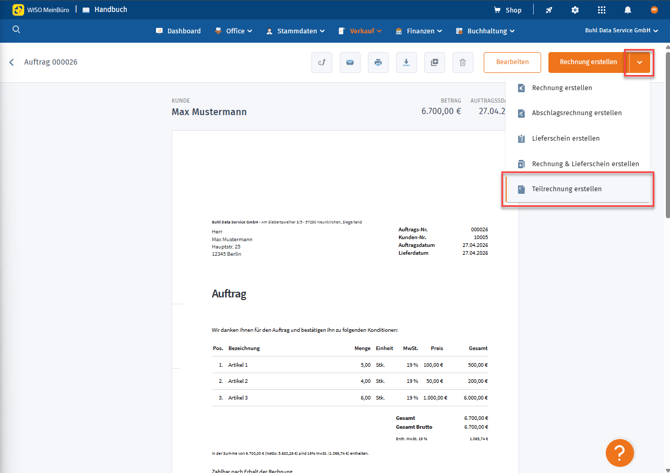
Task: Open the apps grid menu
Action: coord(601,10)
